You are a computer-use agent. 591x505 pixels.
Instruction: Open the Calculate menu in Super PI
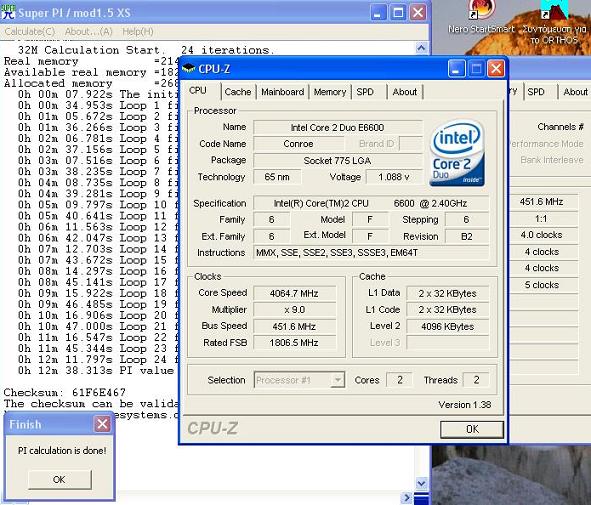coord(30,32)
